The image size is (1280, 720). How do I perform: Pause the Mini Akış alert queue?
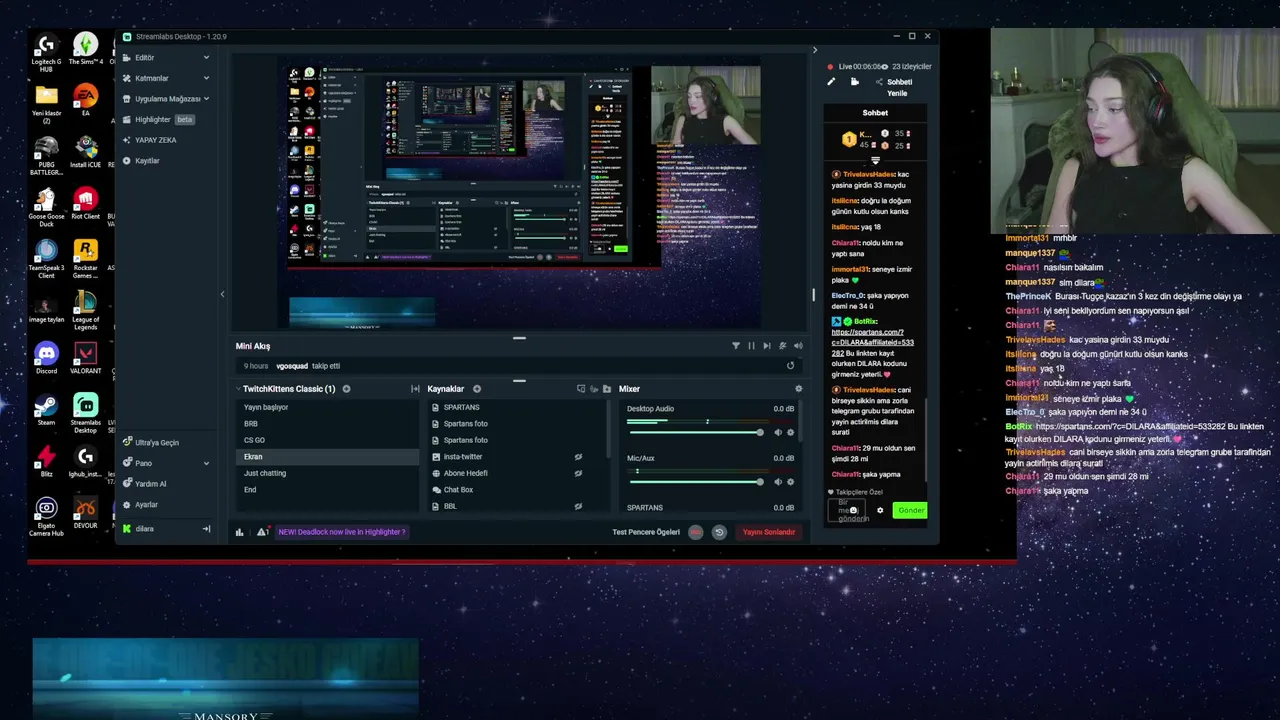pyautogui.click(x=751, y=346)
